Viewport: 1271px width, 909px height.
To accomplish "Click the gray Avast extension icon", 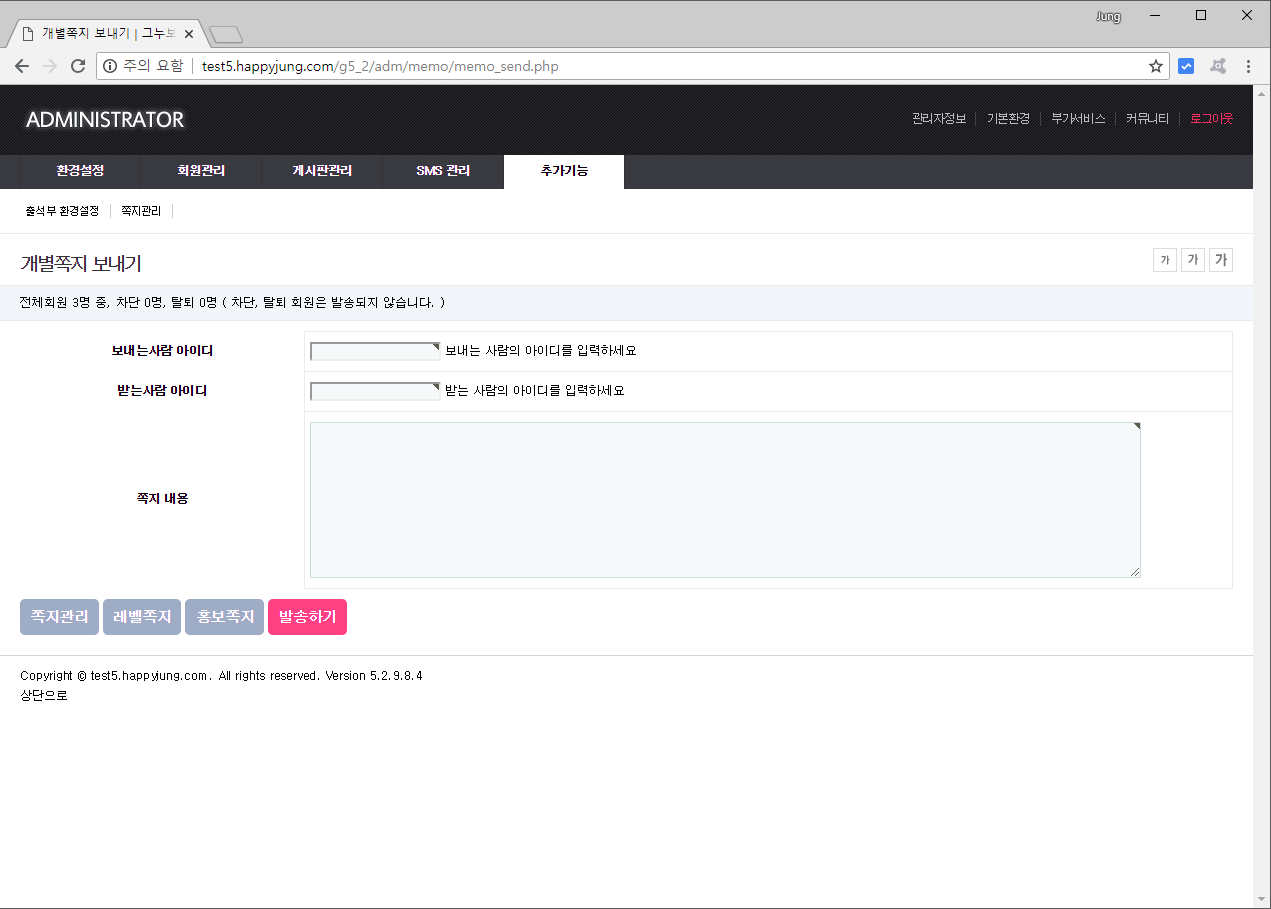I will point(1217,67).
